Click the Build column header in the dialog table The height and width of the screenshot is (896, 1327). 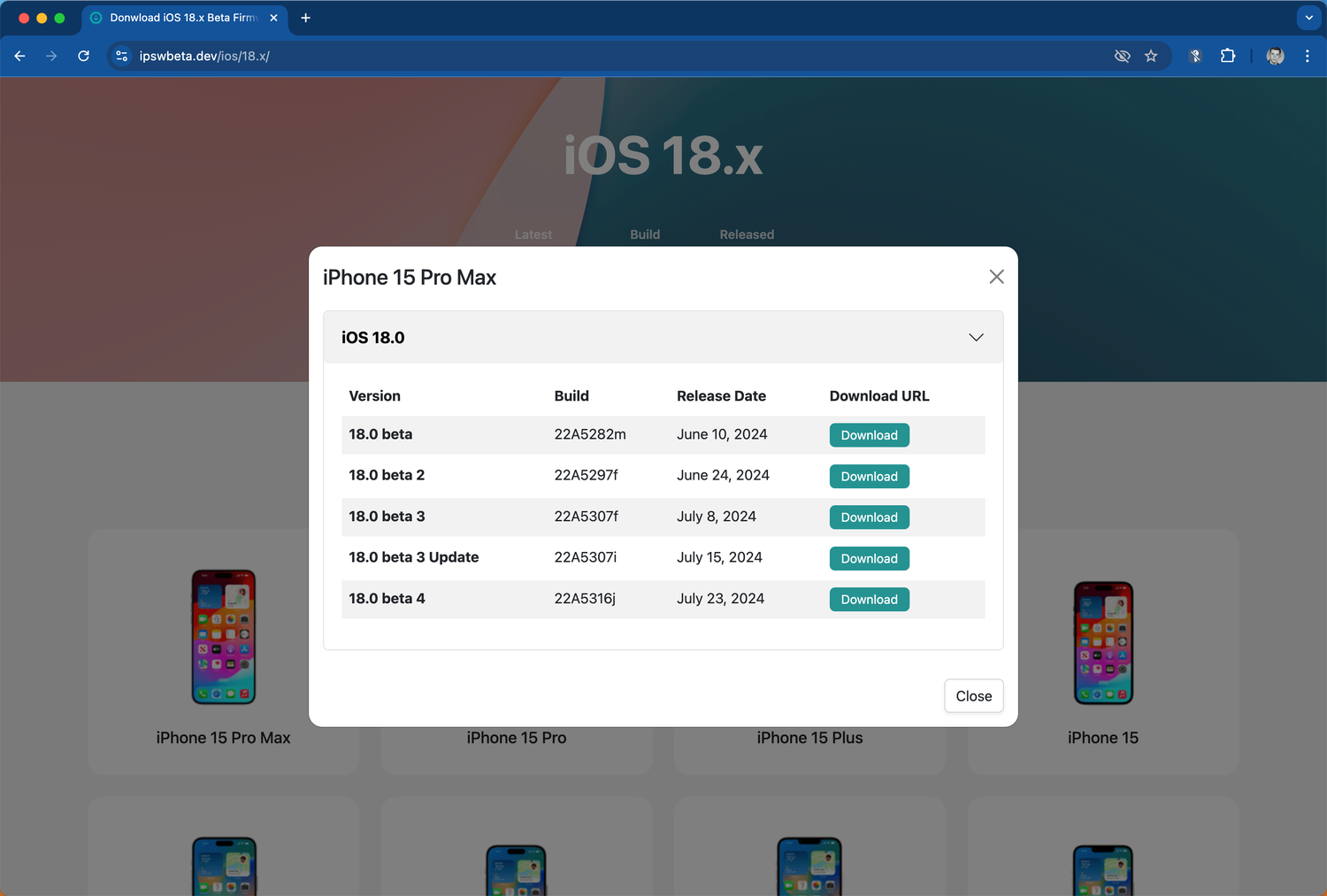[571, 396]
